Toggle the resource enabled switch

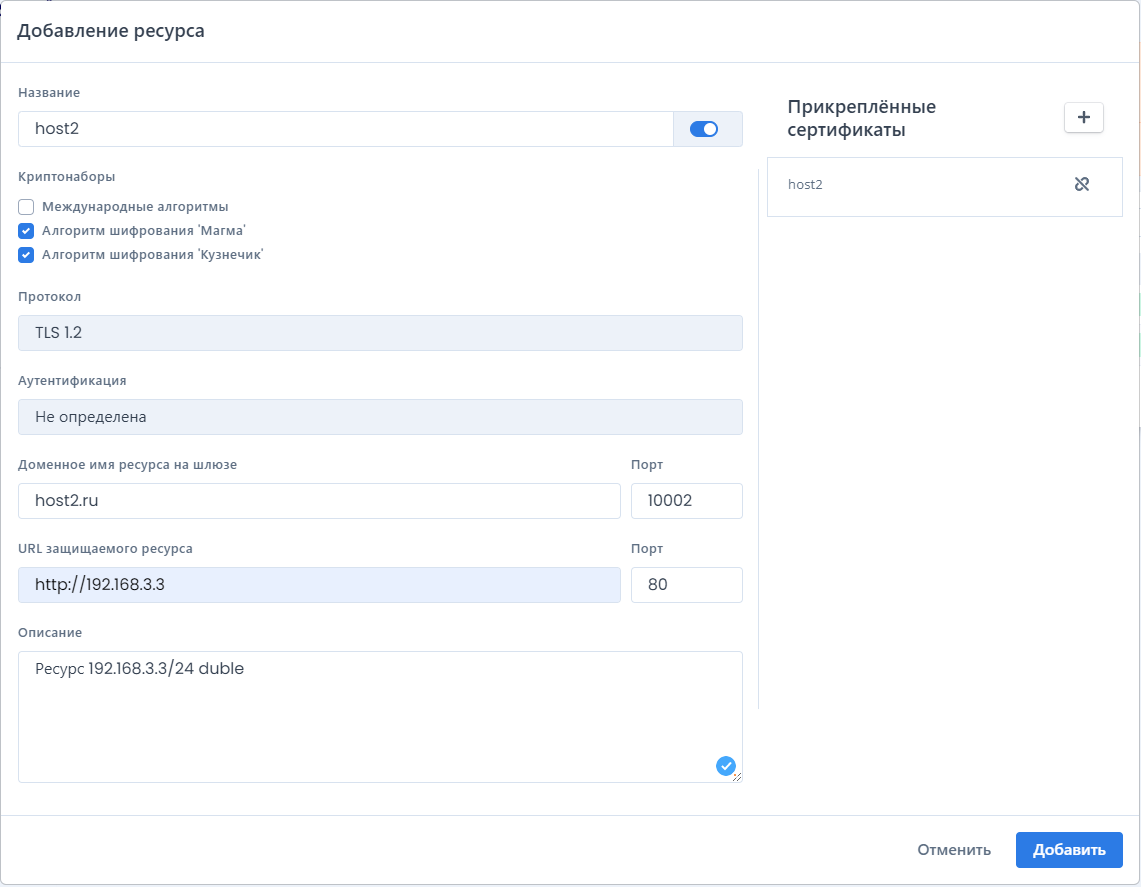pos(704,129)
